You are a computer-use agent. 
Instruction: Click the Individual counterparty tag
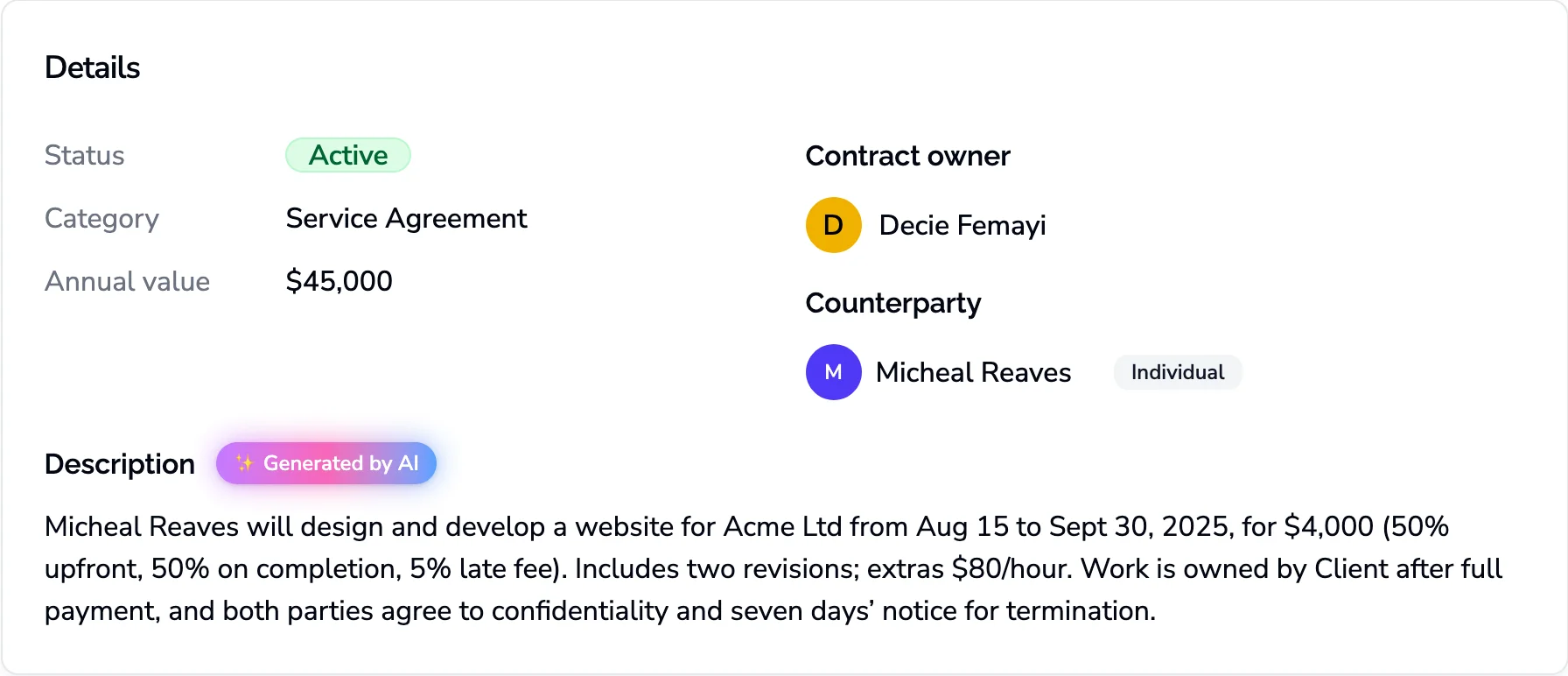click(1177, 372)
